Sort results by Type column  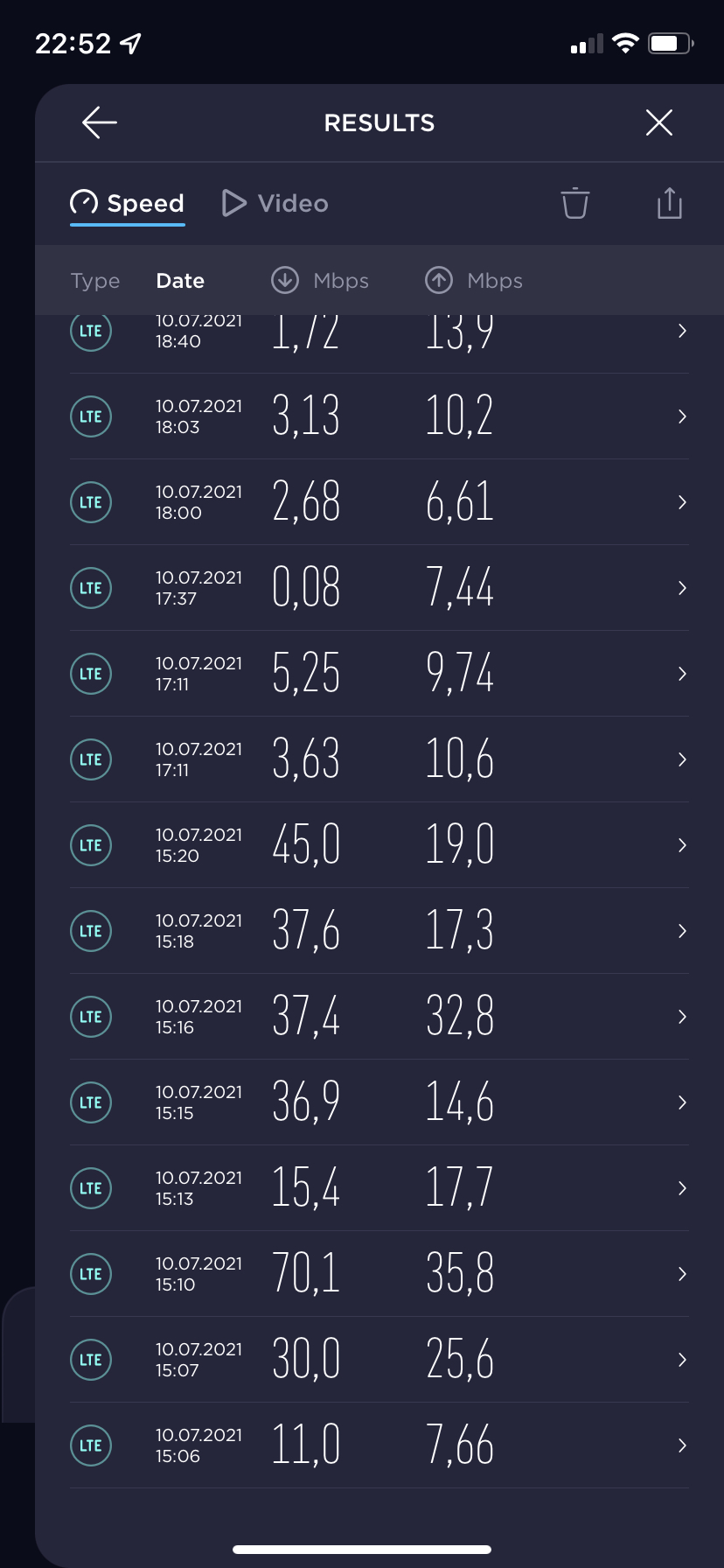click(x=95, y=281)
